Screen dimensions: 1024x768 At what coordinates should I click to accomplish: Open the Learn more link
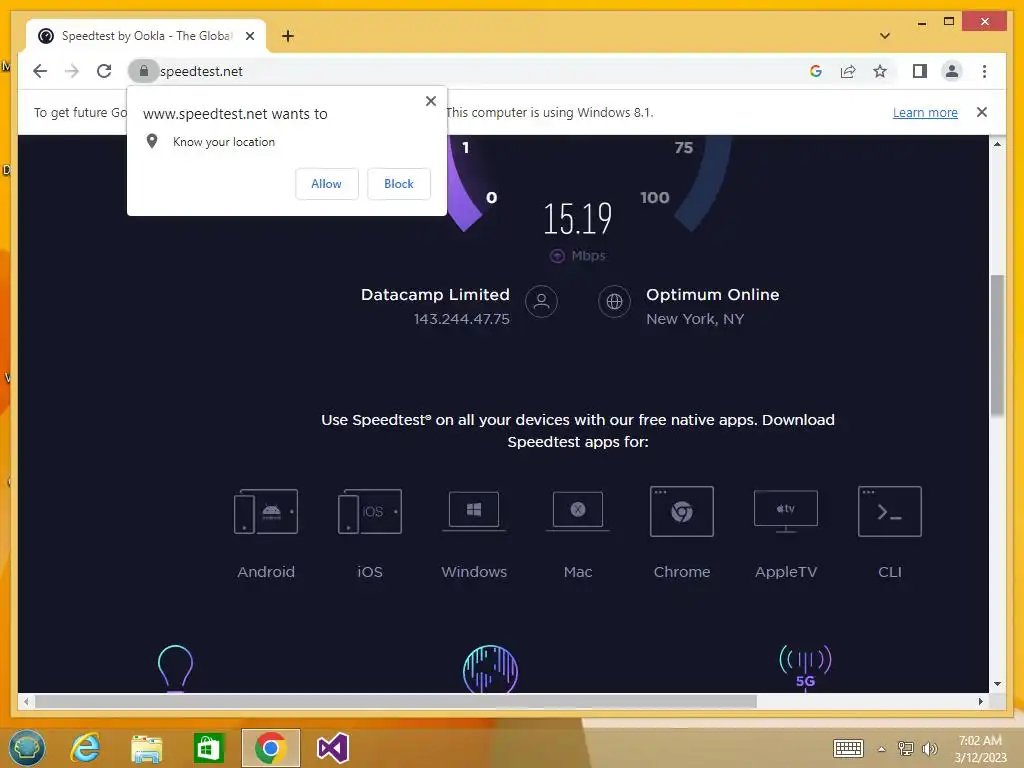pos(925,112)
